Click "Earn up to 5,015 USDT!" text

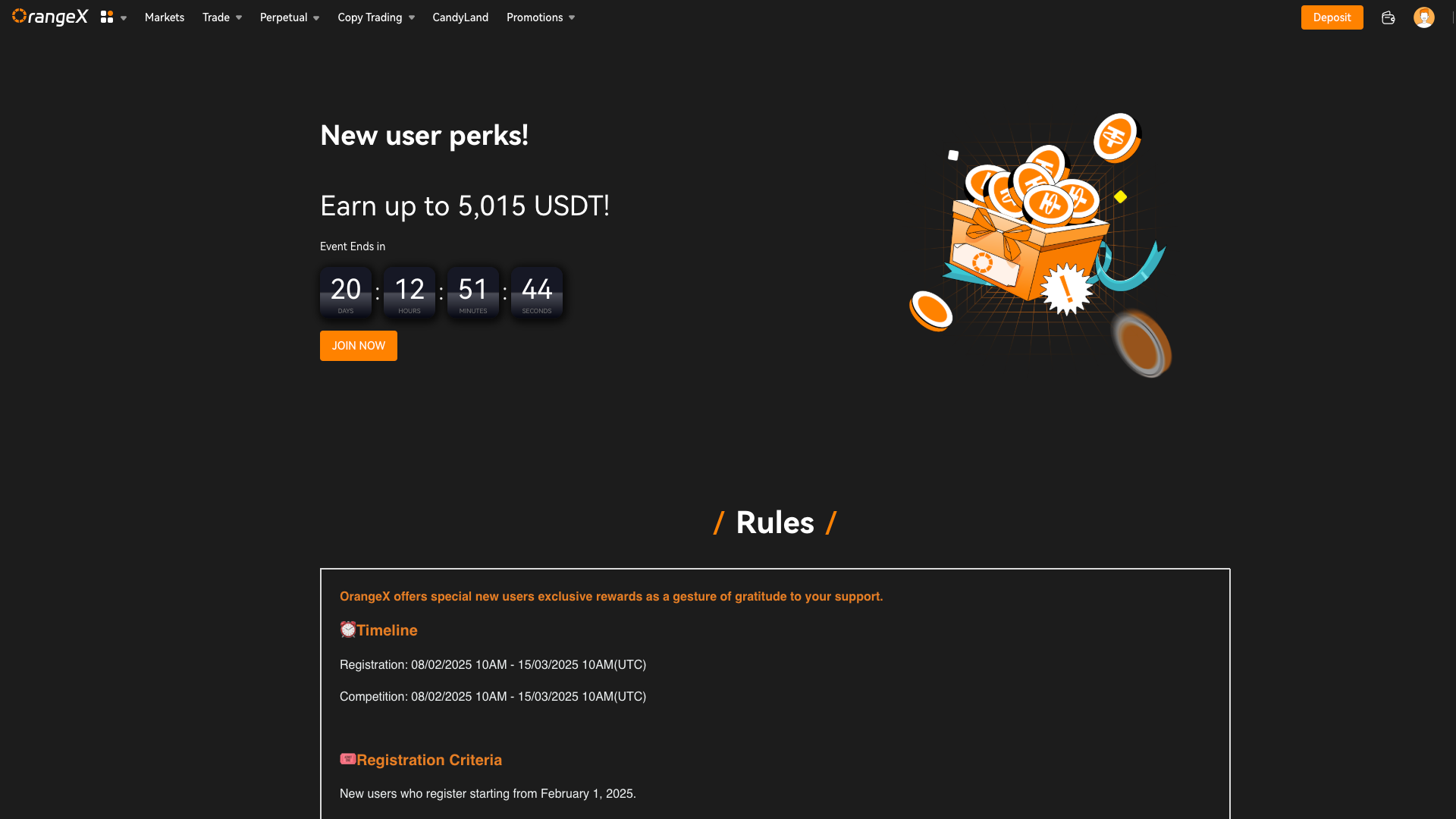click(465, 206)
